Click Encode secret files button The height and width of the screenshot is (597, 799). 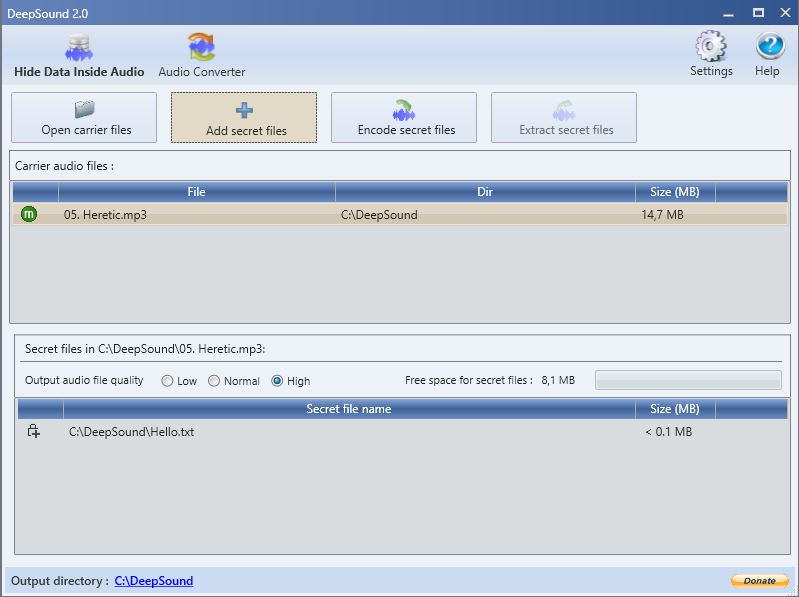405,117
